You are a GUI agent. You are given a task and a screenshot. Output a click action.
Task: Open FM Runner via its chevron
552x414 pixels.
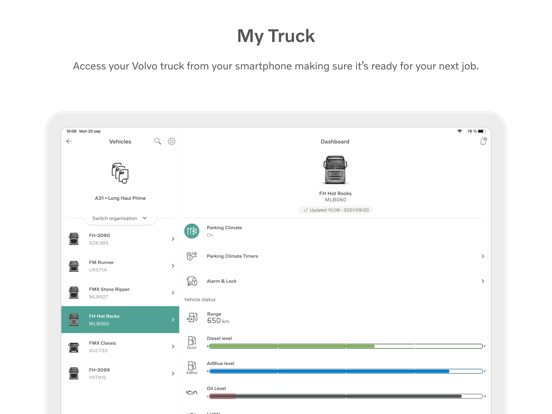173,266
